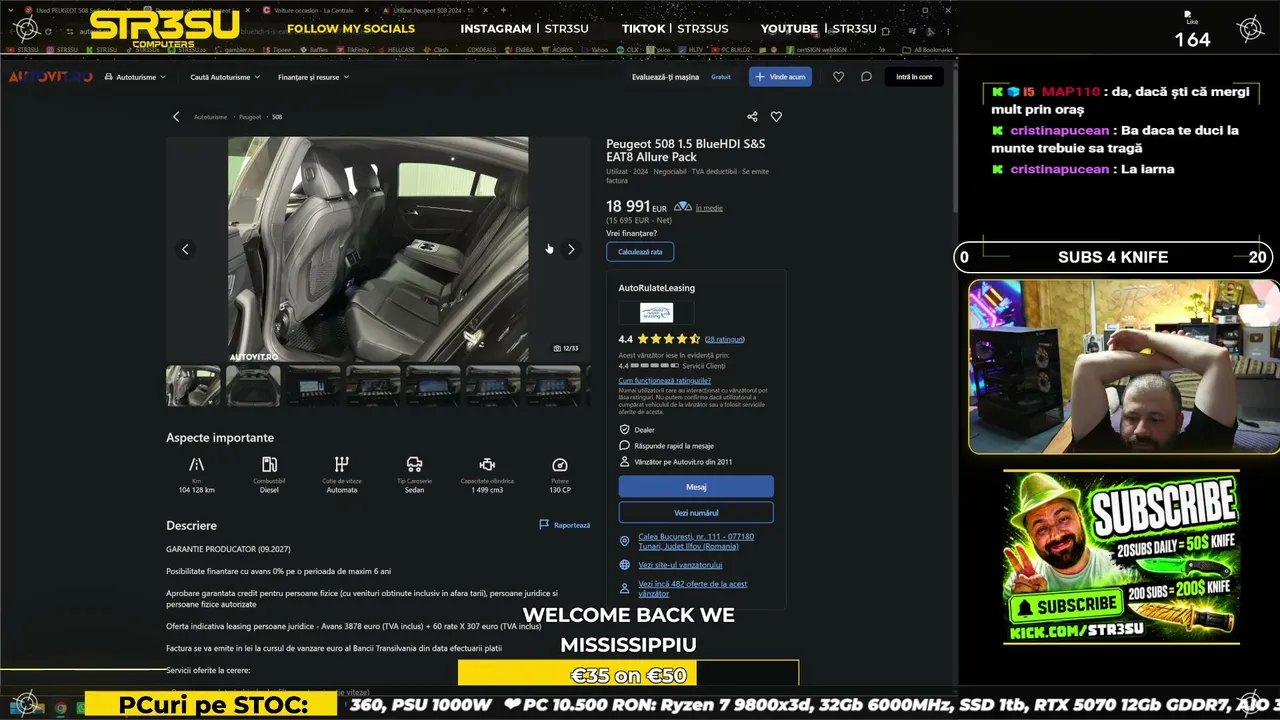Click the GARANTIE PRODUCATOR (09.2027) line

(228, 549)
